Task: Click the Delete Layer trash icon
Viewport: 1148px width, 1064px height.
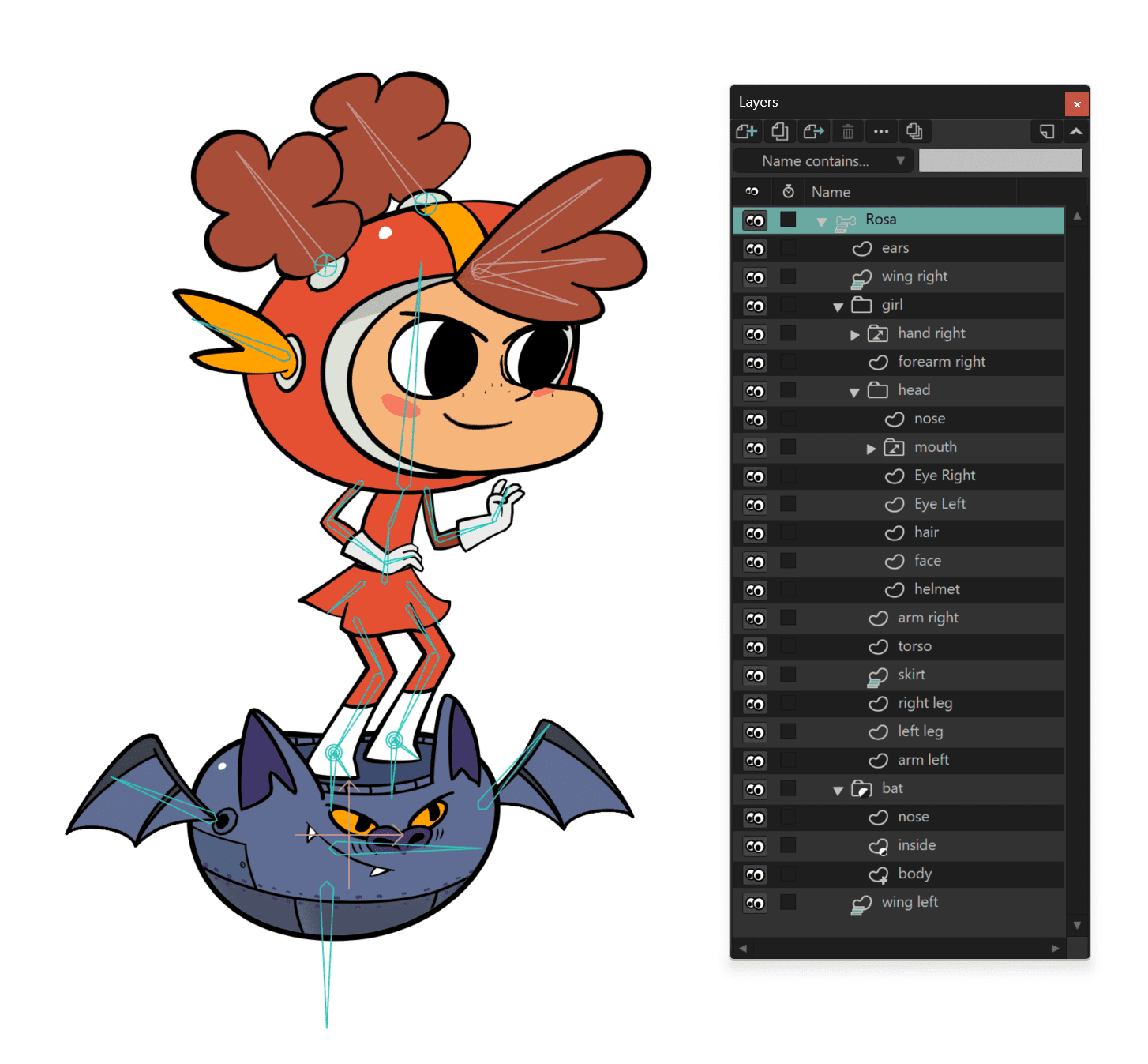Action: point(848,131)
